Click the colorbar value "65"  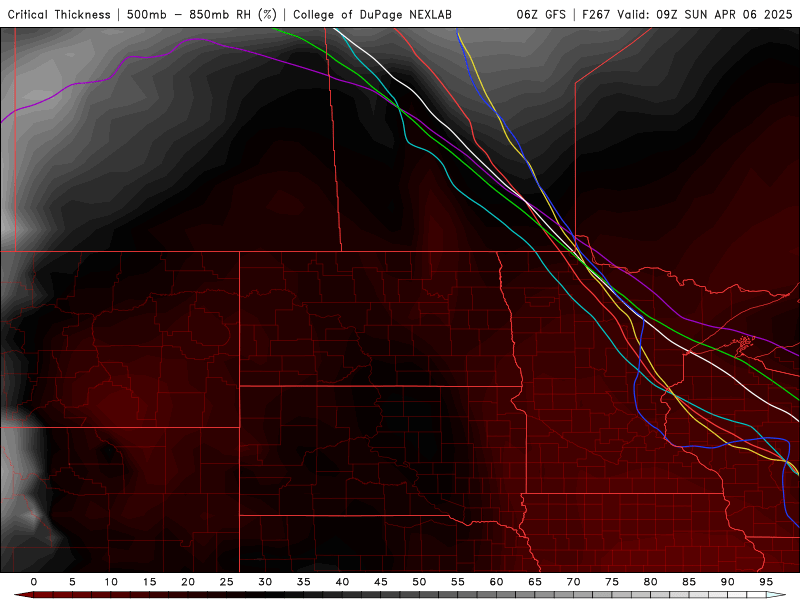(x=535, y=582)
